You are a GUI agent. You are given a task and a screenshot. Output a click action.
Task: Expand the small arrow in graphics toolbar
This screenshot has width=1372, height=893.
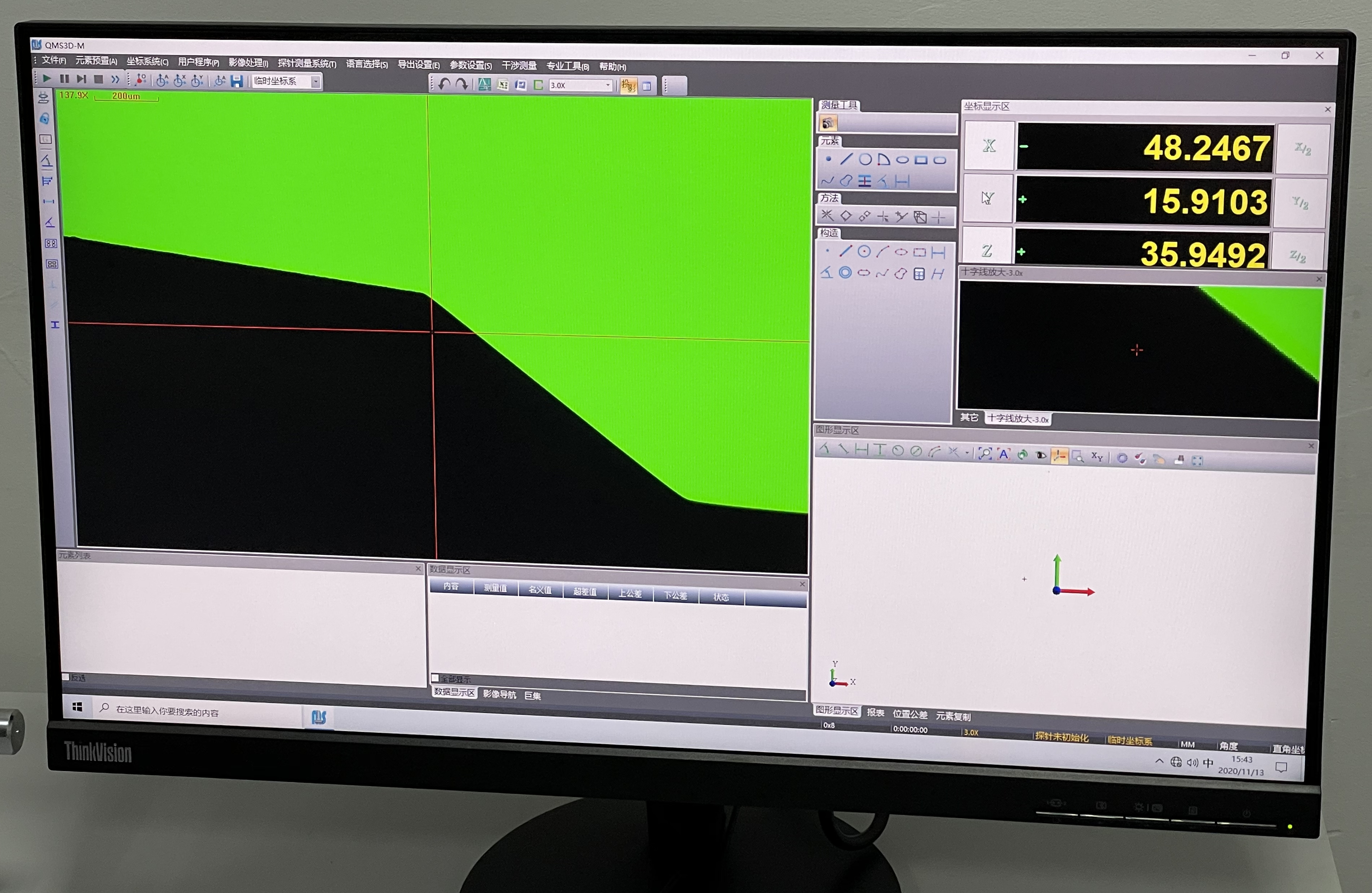click(967, 453)
